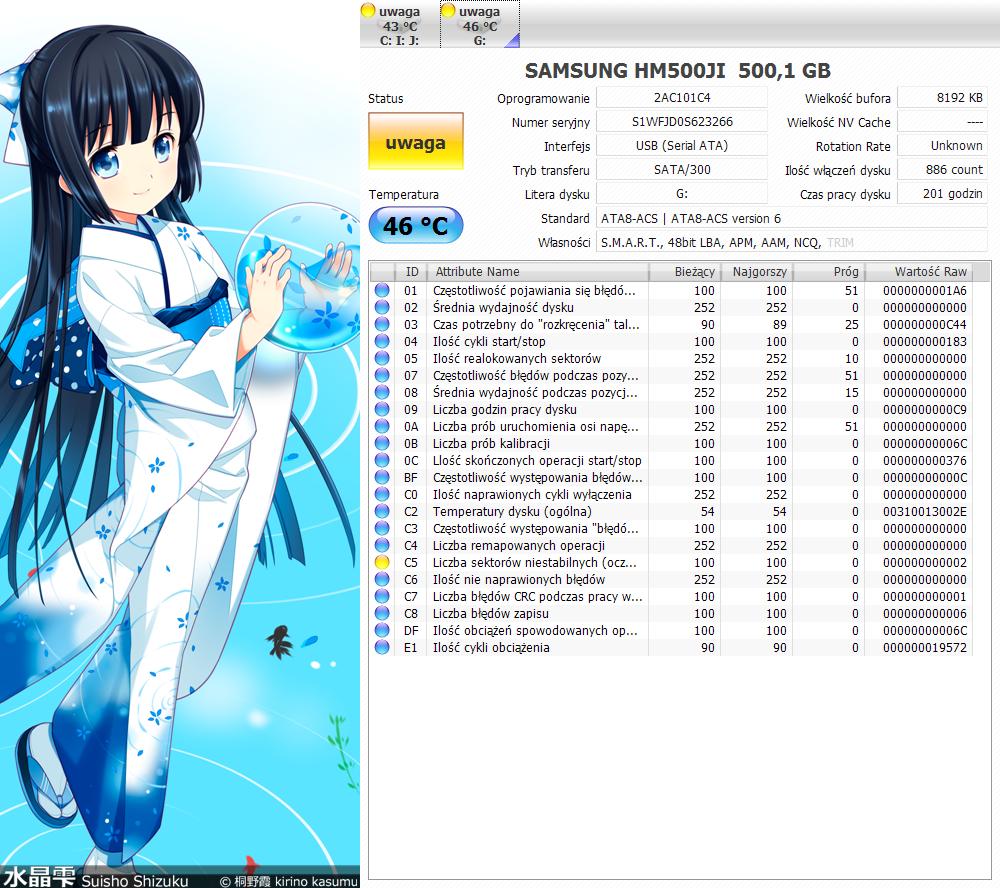Select the C: I: J: disk tab
Viewport: 1000px width, 888px height.
(x=399, y=26)
